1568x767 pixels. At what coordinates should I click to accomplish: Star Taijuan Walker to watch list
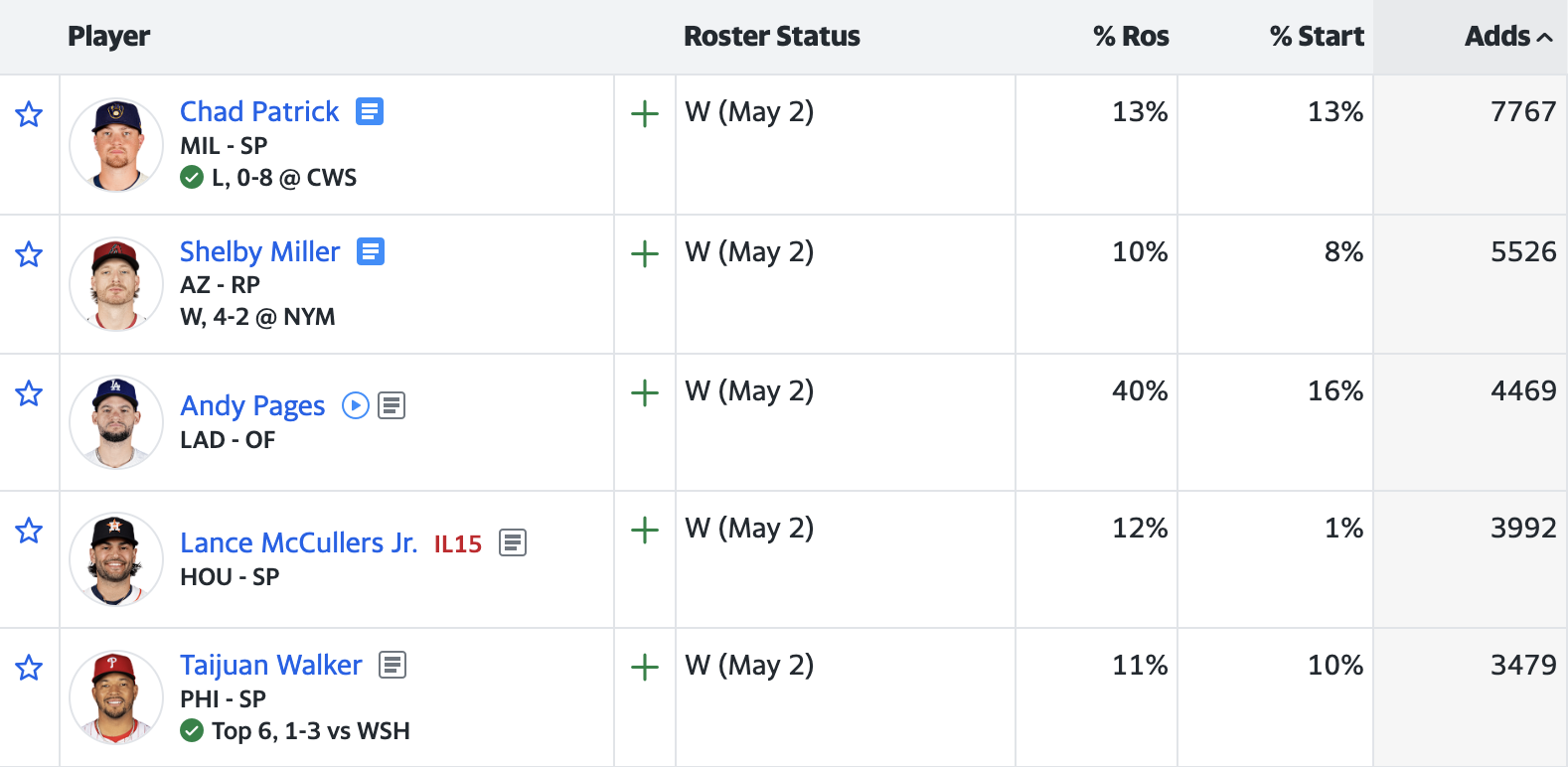coord(29,668)
